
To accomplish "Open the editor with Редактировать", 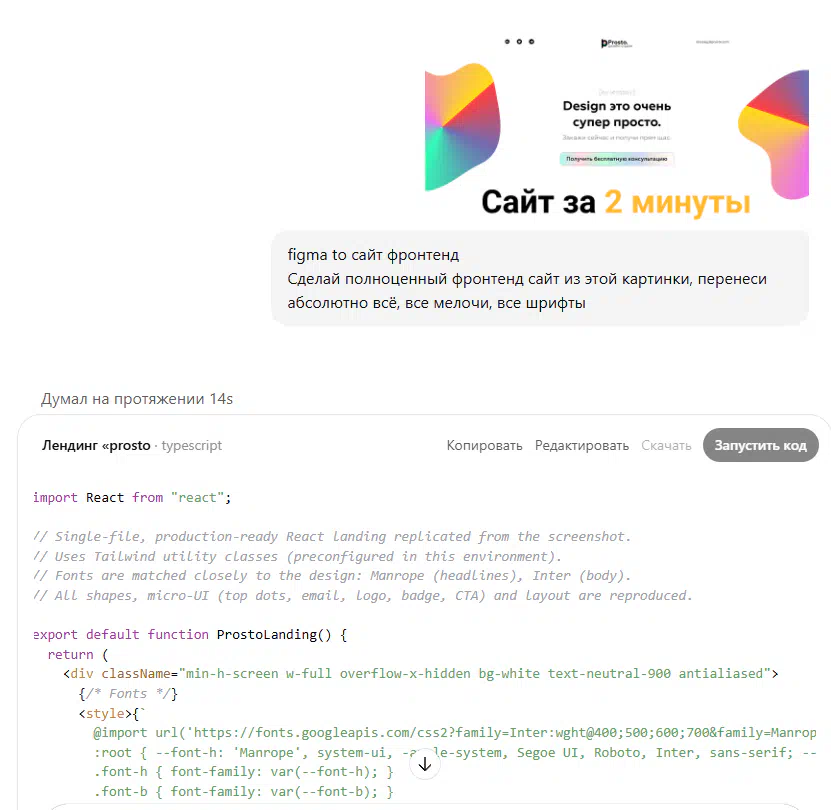I will pyautogui.click(x=581, y=446).
